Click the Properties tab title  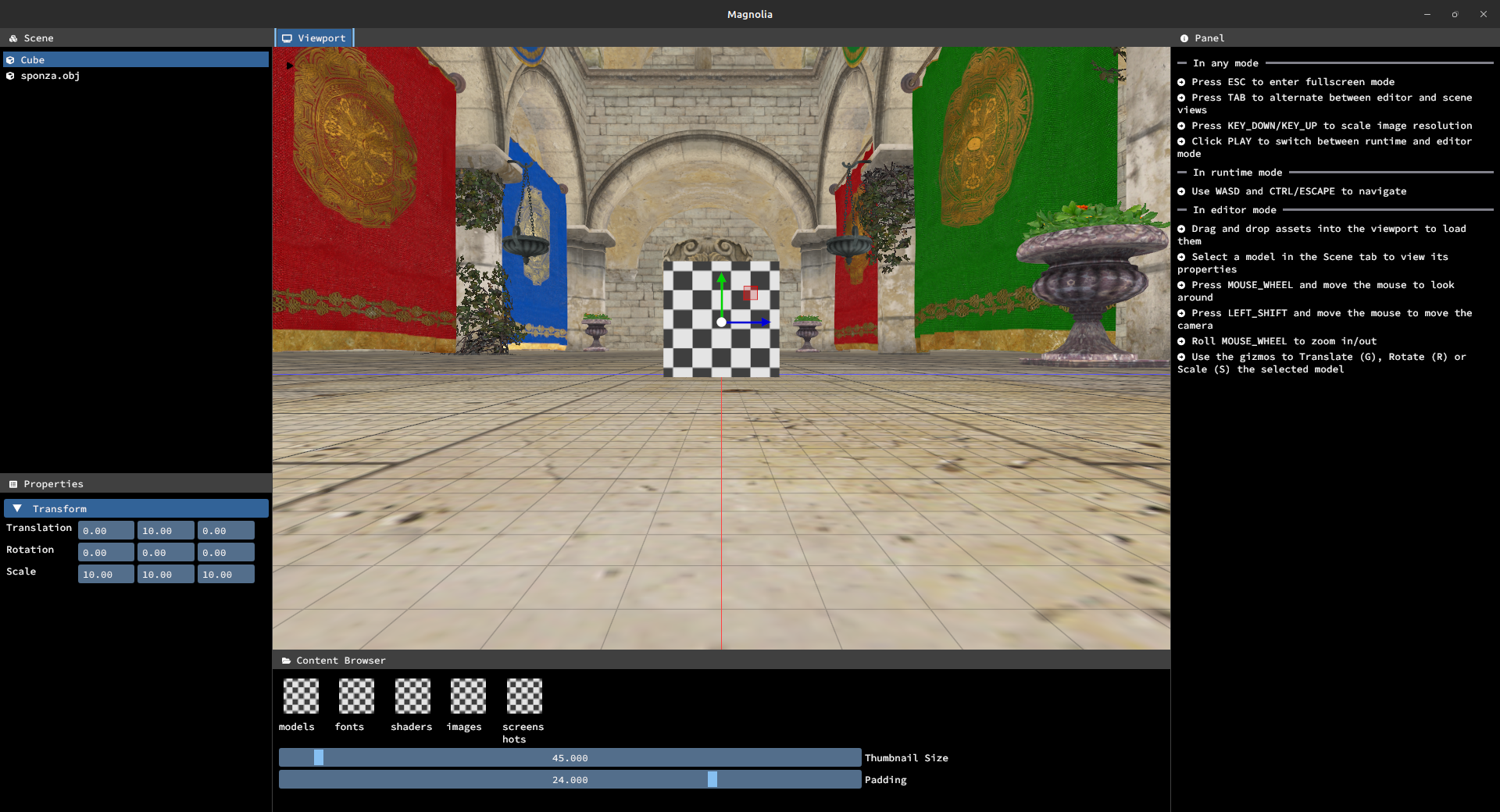tap(53, 484)
